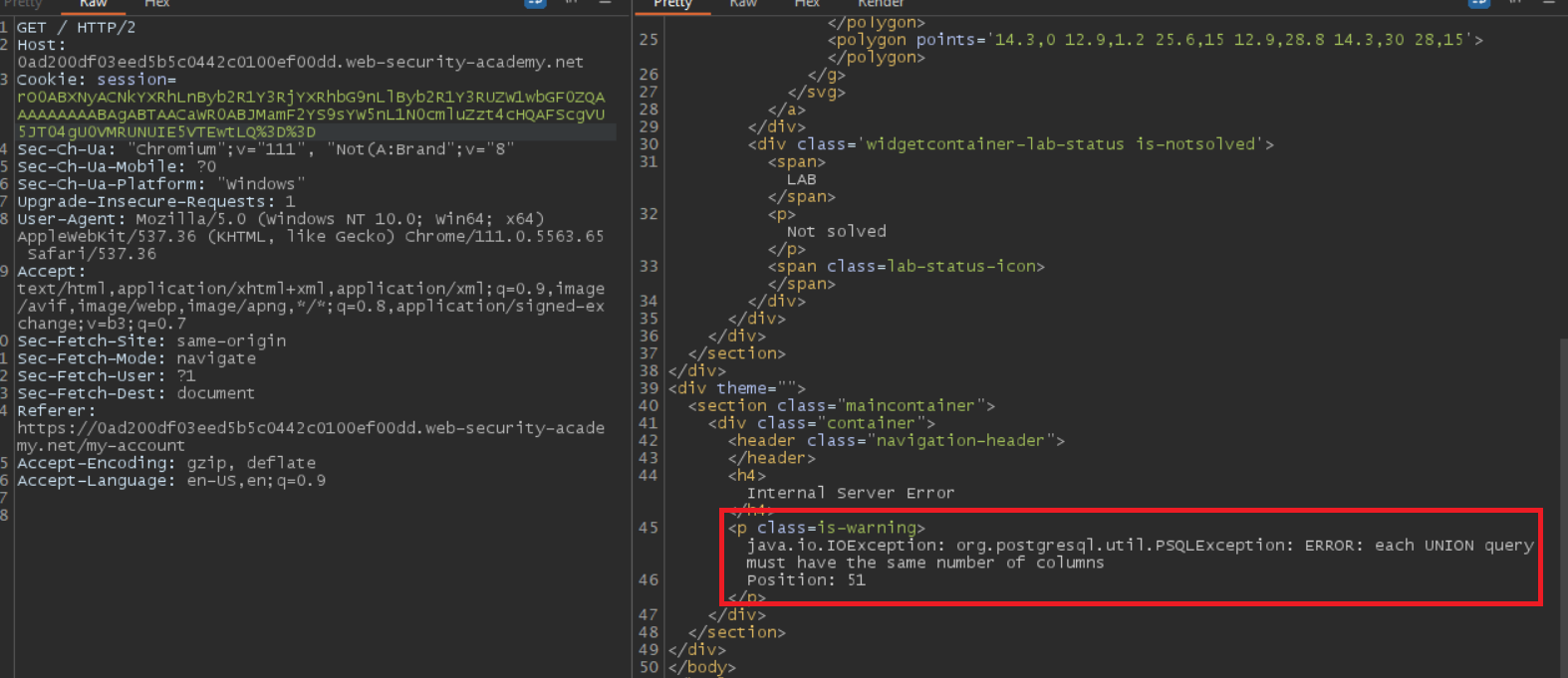The width and height of the screenshot is (1568, 678).
Task: Click the header class="navigation-header" line
Action: [x=897, y=440]
